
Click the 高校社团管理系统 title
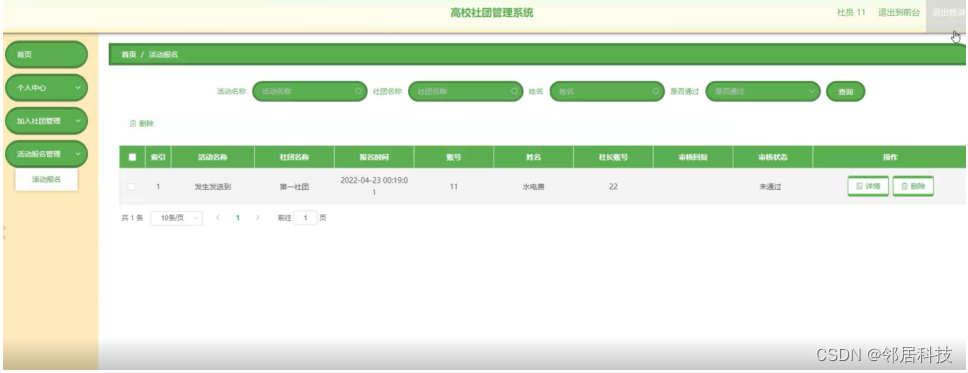[492, 12]
